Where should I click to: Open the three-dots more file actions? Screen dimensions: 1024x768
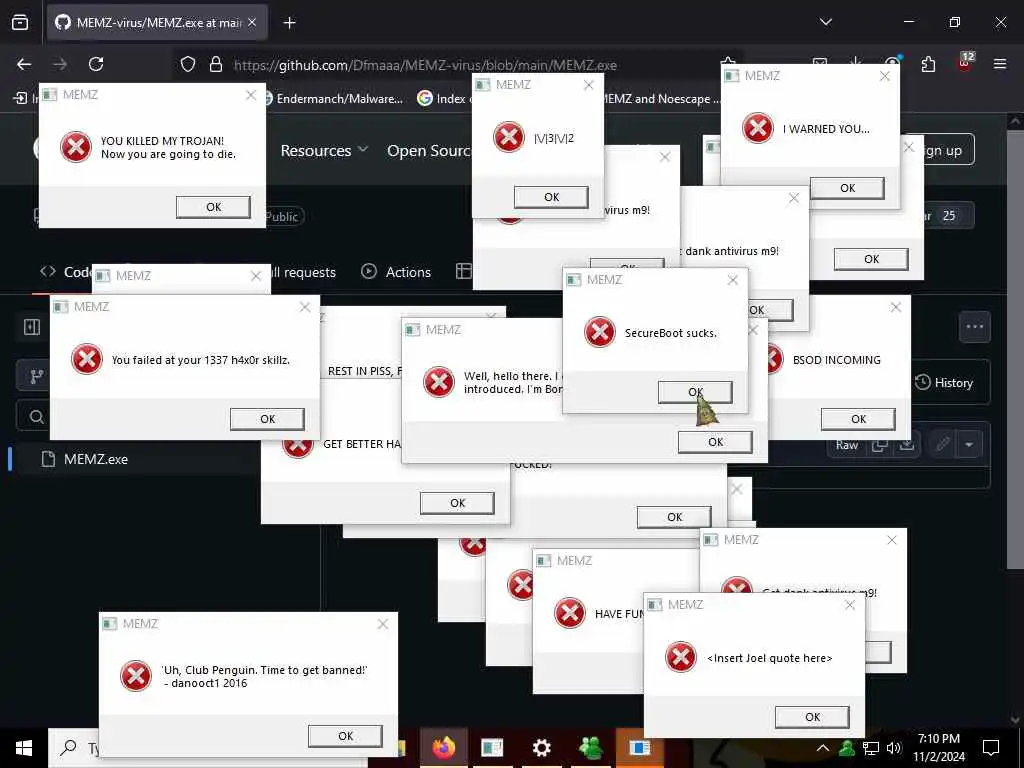[974, 327]
